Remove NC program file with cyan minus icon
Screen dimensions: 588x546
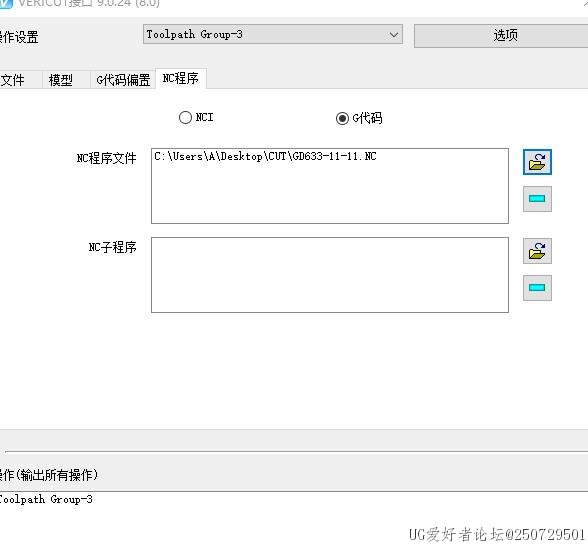click(x=537, y=199)
